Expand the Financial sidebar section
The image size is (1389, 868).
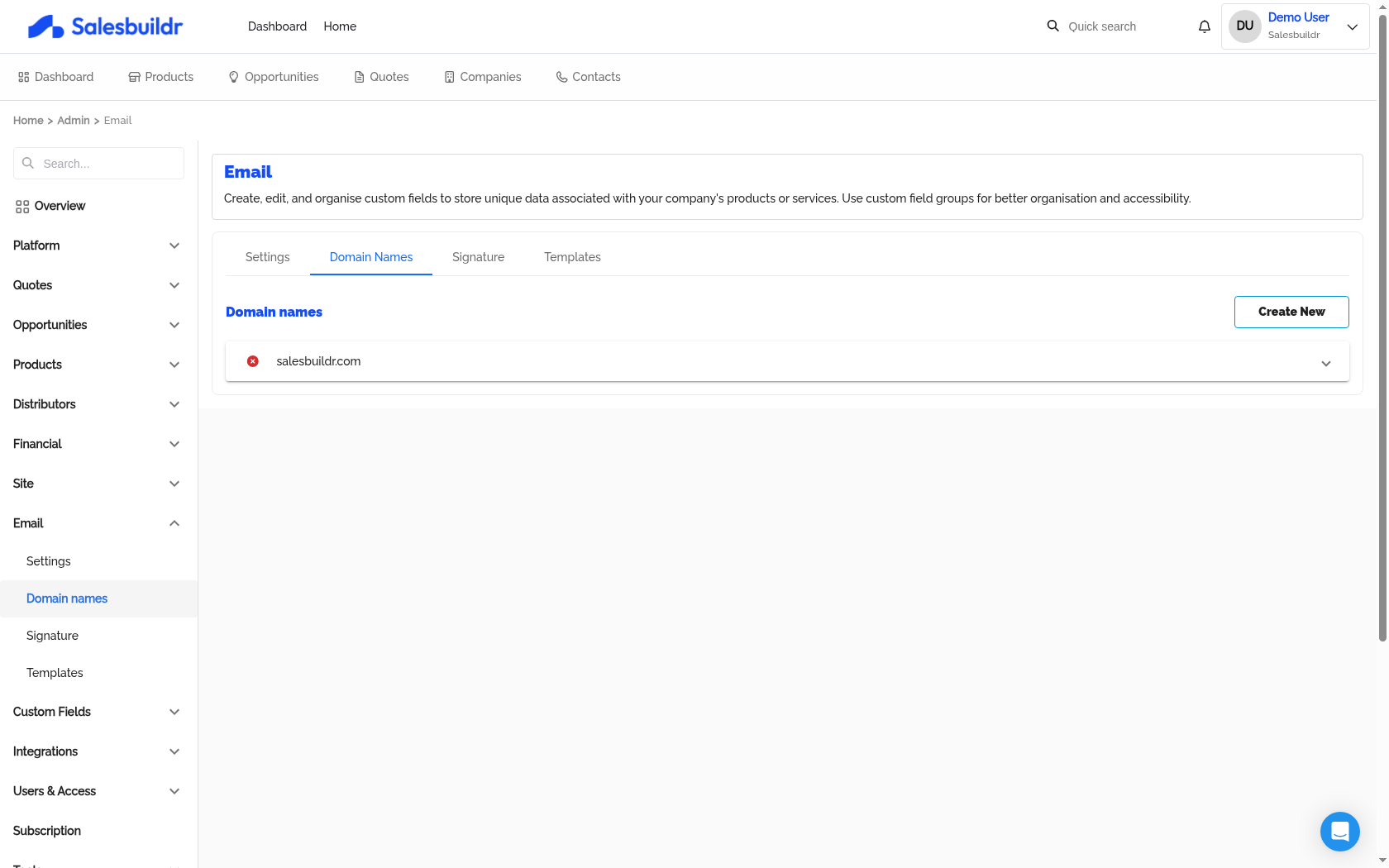coord(98,444)
